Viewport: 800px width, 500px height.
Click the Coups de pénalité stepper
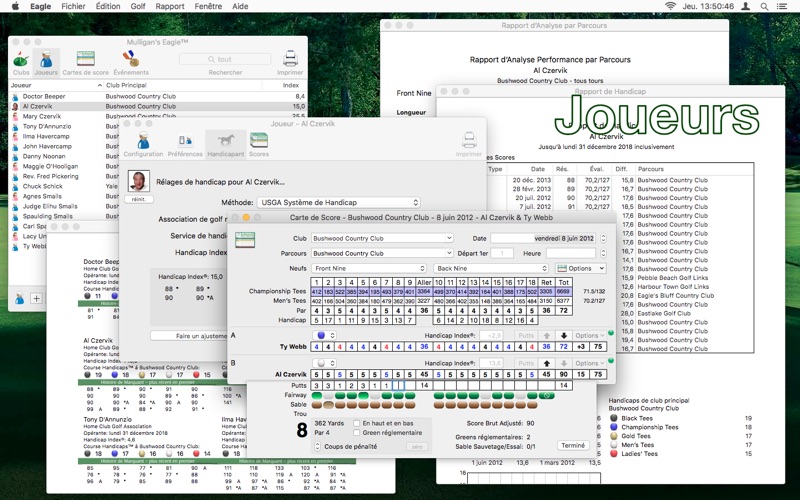click(x=317, y=446)
